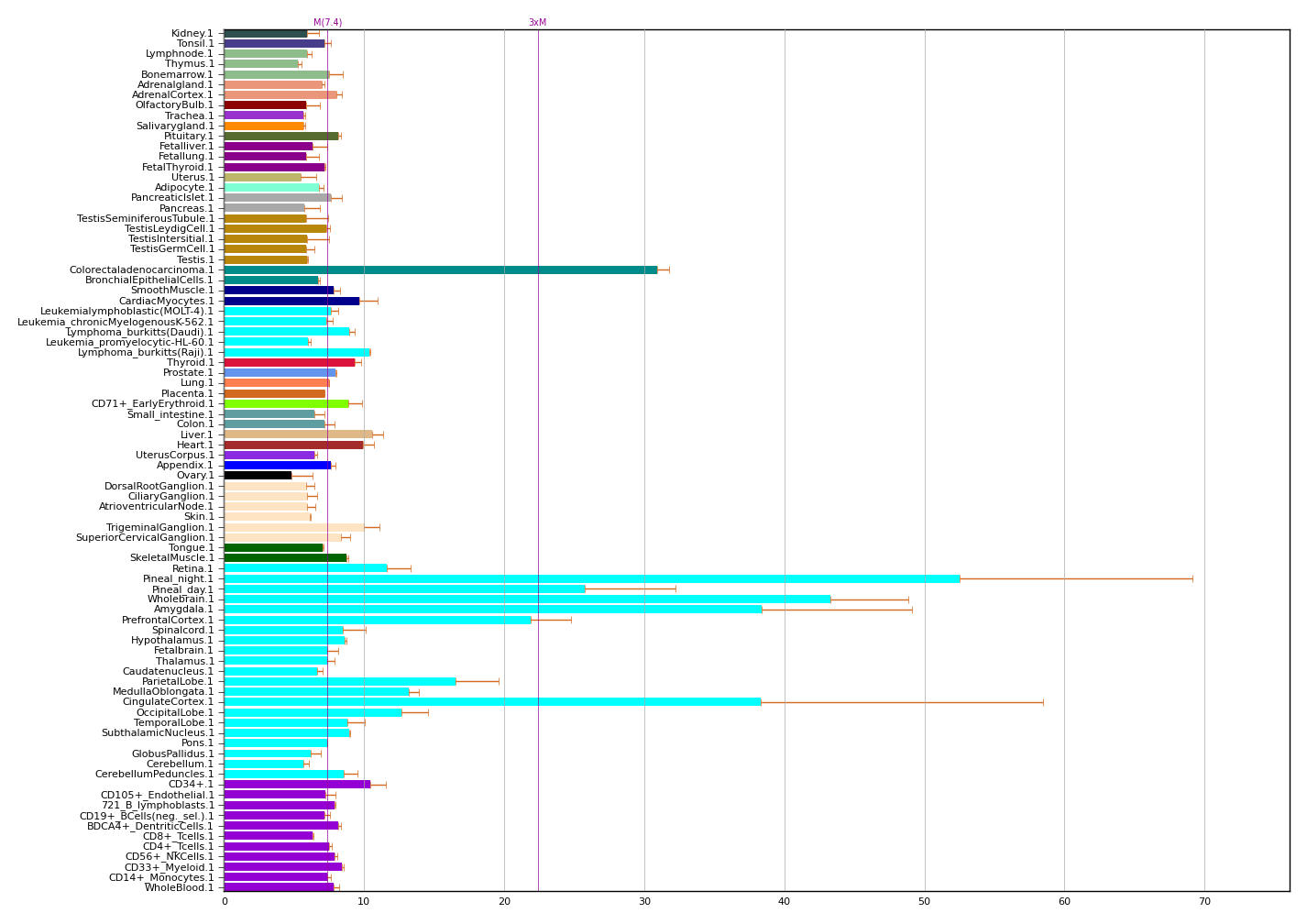Select the bright green CD71+_EarlyErythroid.1 bar

tap(286, 403)
